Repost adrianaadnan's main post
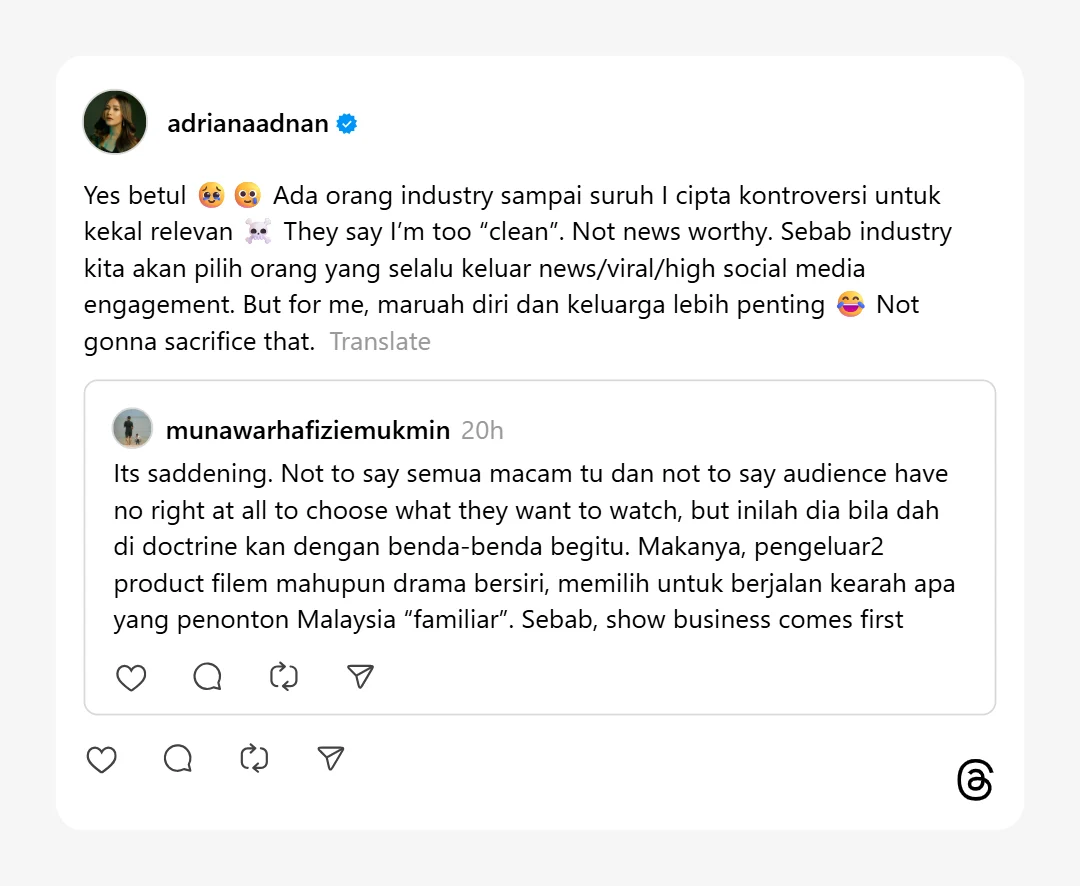 (x=254, y=759)
